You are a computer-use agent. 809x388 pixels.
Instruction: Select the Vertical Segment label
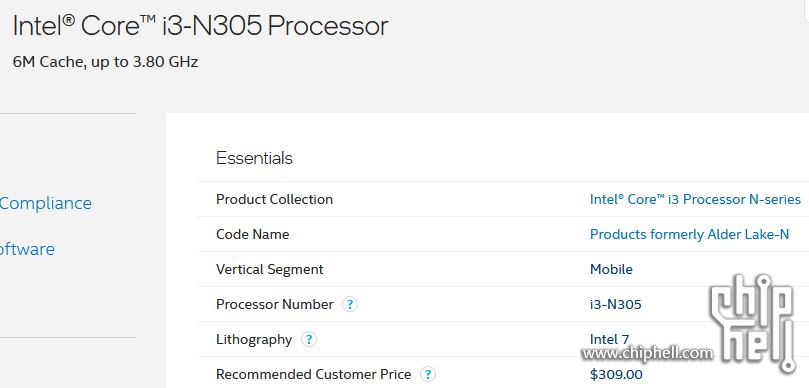pyautogui.click(x=269, y=269)
